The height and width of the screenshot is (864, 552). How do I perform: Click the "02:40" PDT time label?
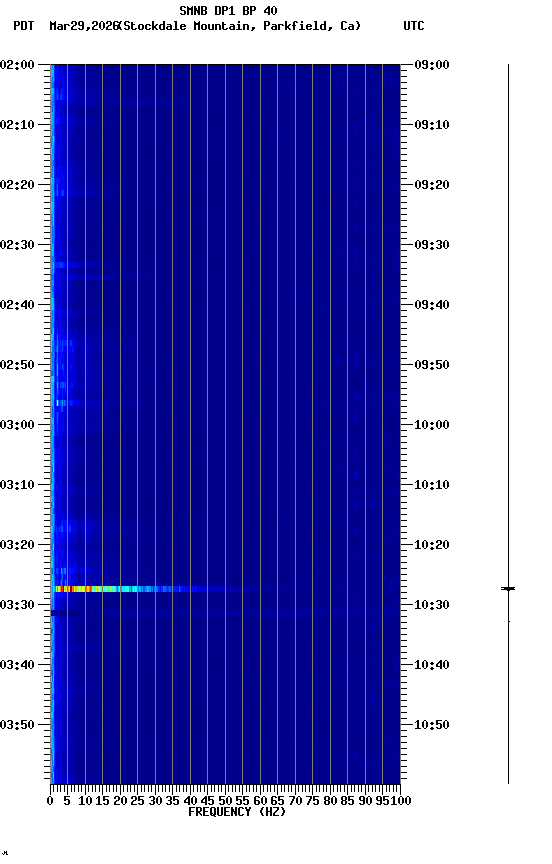tap(17, 305)
